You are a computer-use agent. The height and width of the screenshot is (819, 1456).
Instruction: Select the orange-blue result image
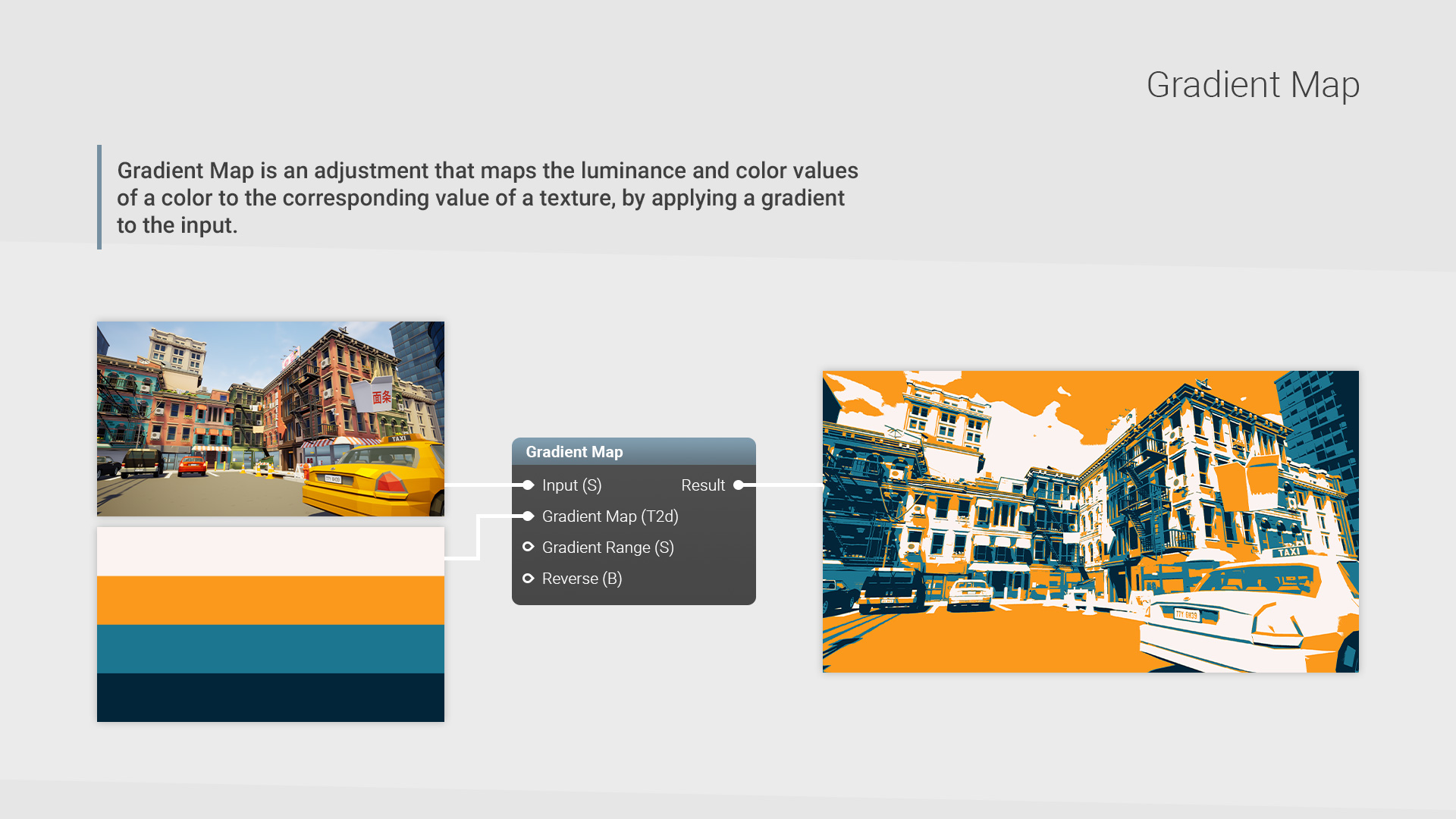coord(1090,522)
